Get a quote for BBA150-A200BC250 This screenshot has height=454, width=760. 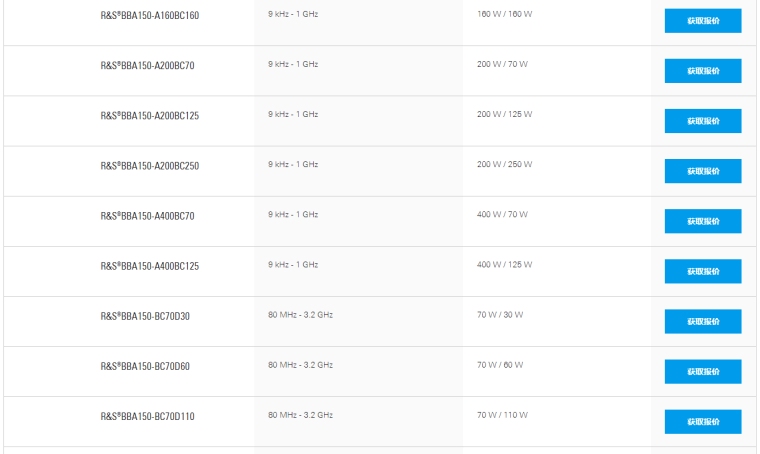pyautogui.click(x=702, y=171)
